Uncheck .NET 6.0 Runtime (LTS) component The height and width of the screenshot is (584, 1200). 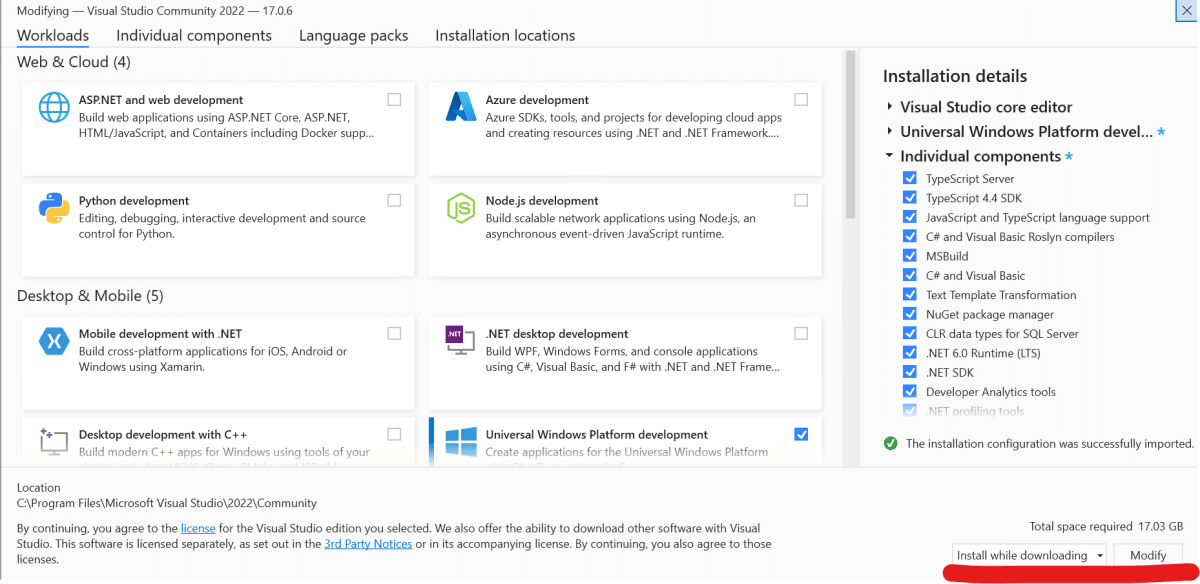click(x=909, y=352)
